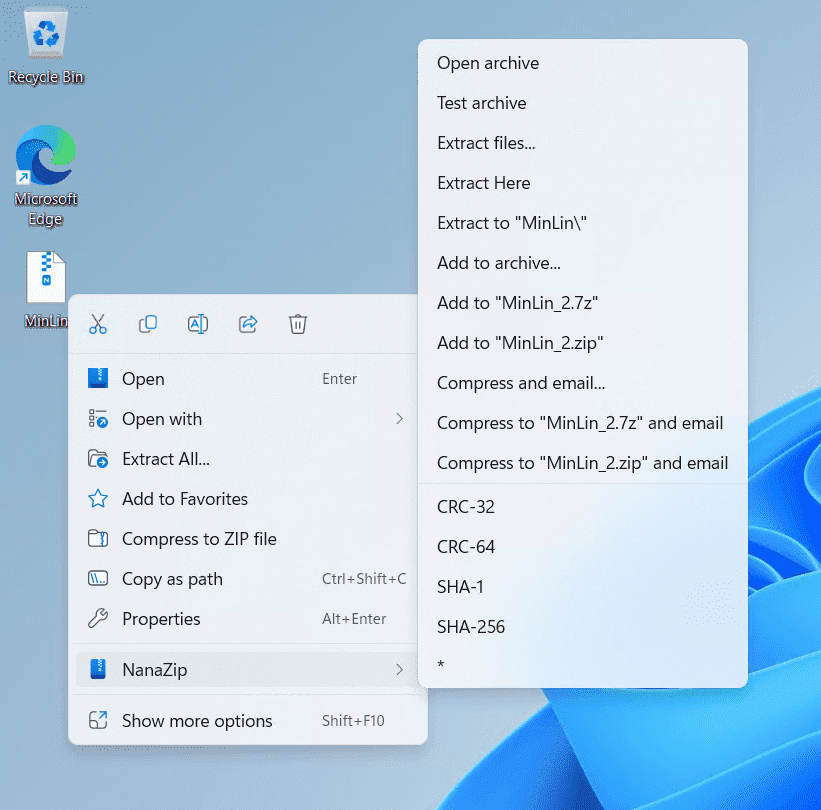Click the Share icon in context menu
Screen dimensions: 821x810
[x=248, y=324]
